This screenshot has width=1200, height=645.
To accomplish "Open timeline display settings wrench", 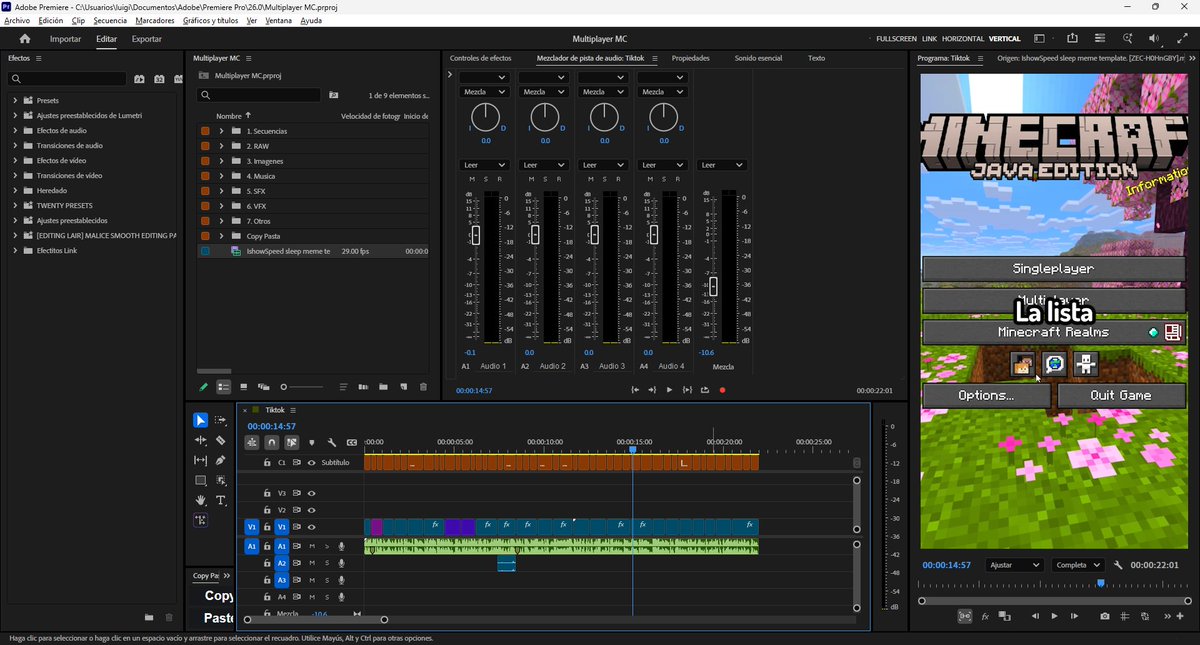I will [x=331, y=442].
